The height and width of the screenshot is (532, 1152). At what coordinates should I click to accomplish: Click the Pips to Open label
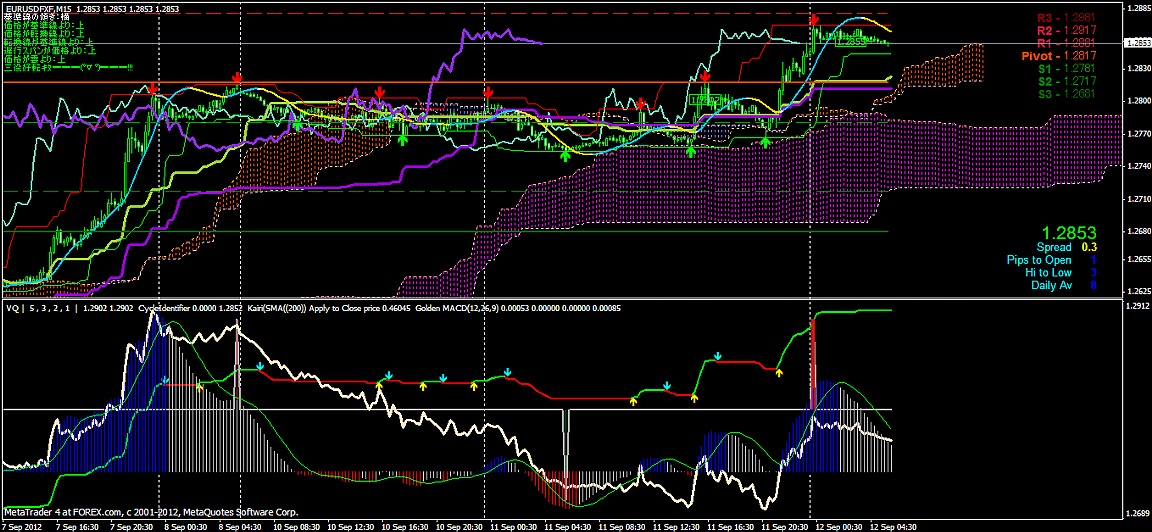click(1038, 260)
